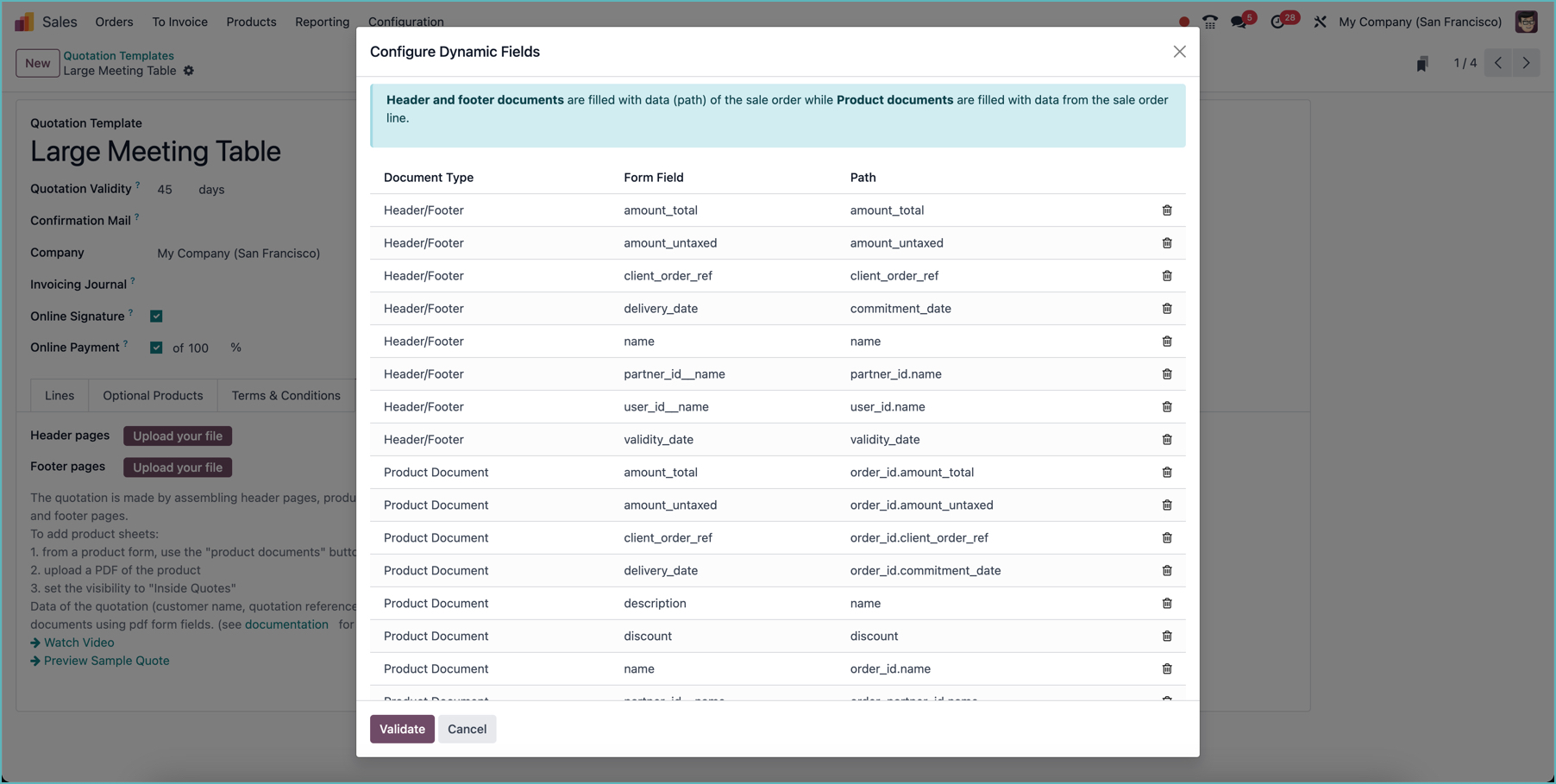This screenshot has height=784, width=1556.
Task: Remove the order_id.client_order_ref row
Action: tap(1166, 538)
